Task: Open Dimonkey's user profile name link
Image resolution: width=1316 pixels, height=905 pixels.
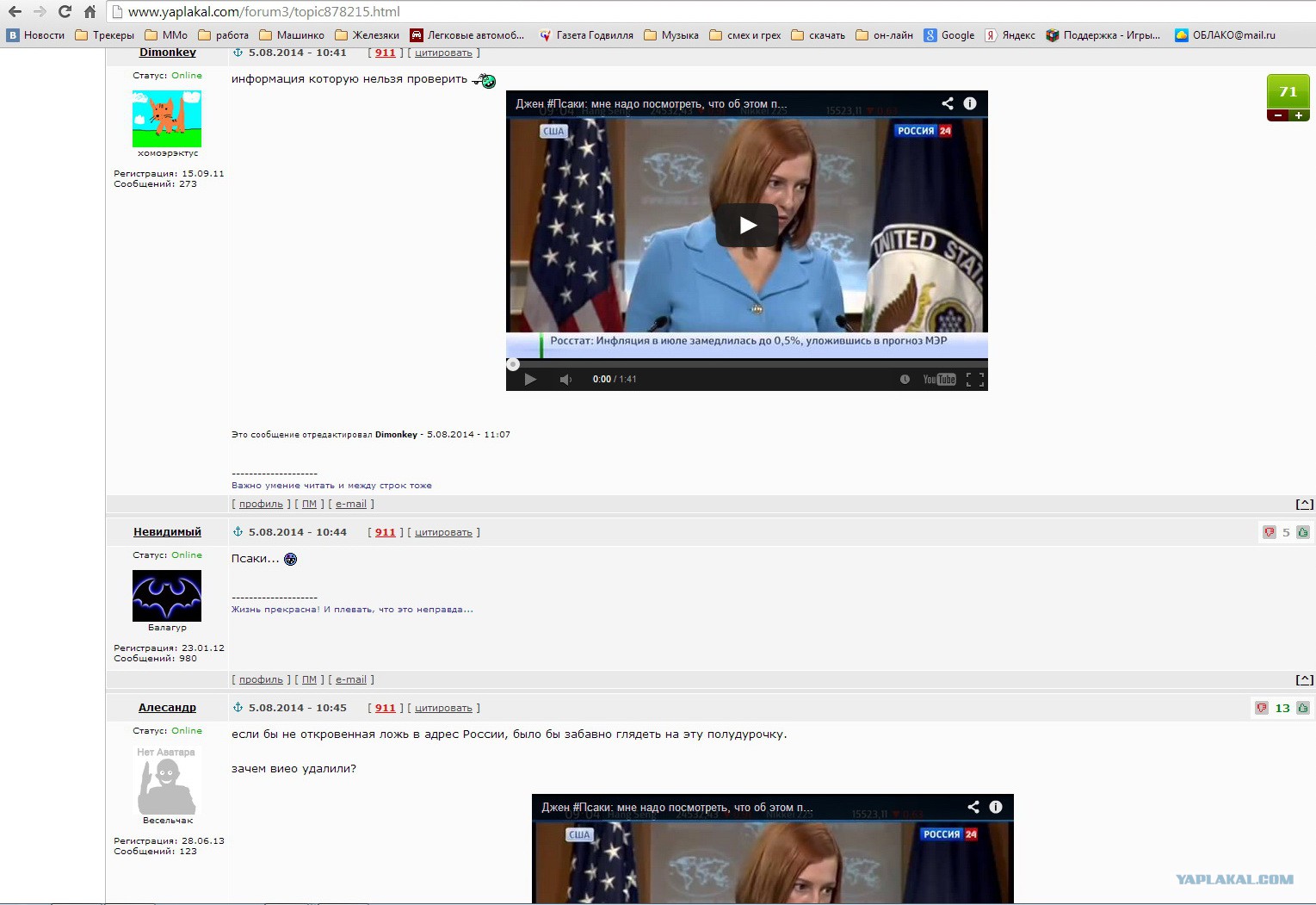Action: point(168,53)
